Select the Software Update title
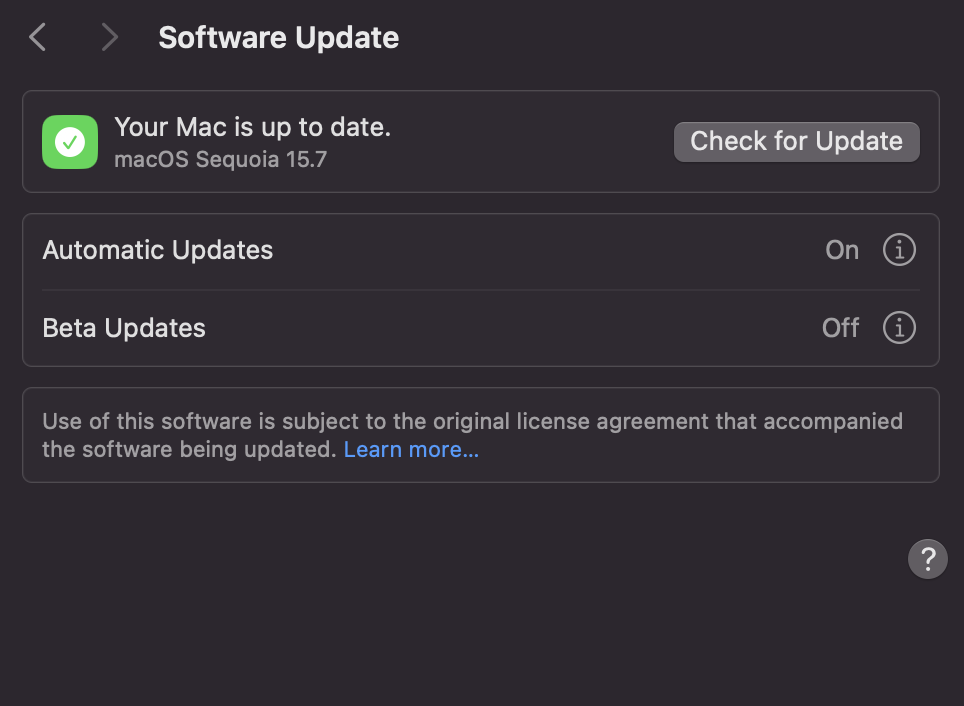Screen dimensions: 964x706 click(278, 37)
